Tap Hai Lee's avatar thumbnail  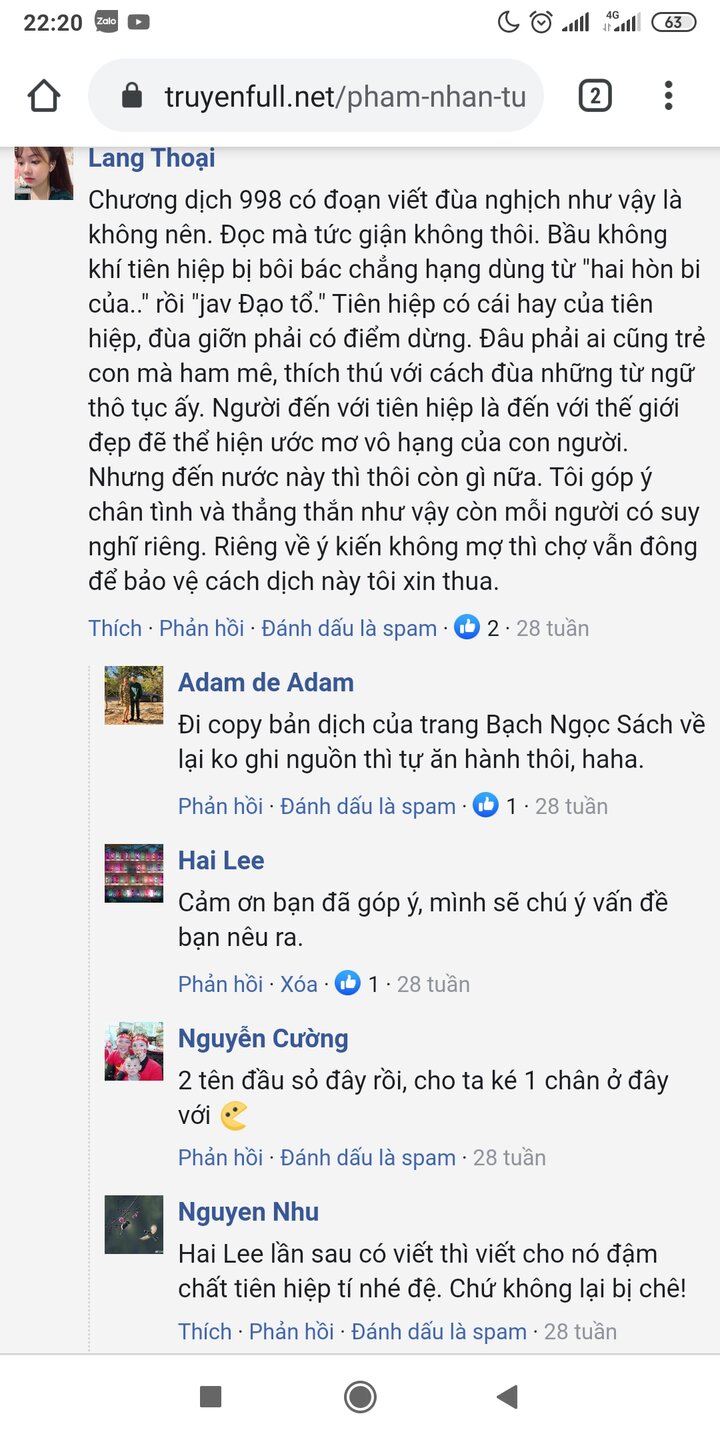[x=134, y=873]
